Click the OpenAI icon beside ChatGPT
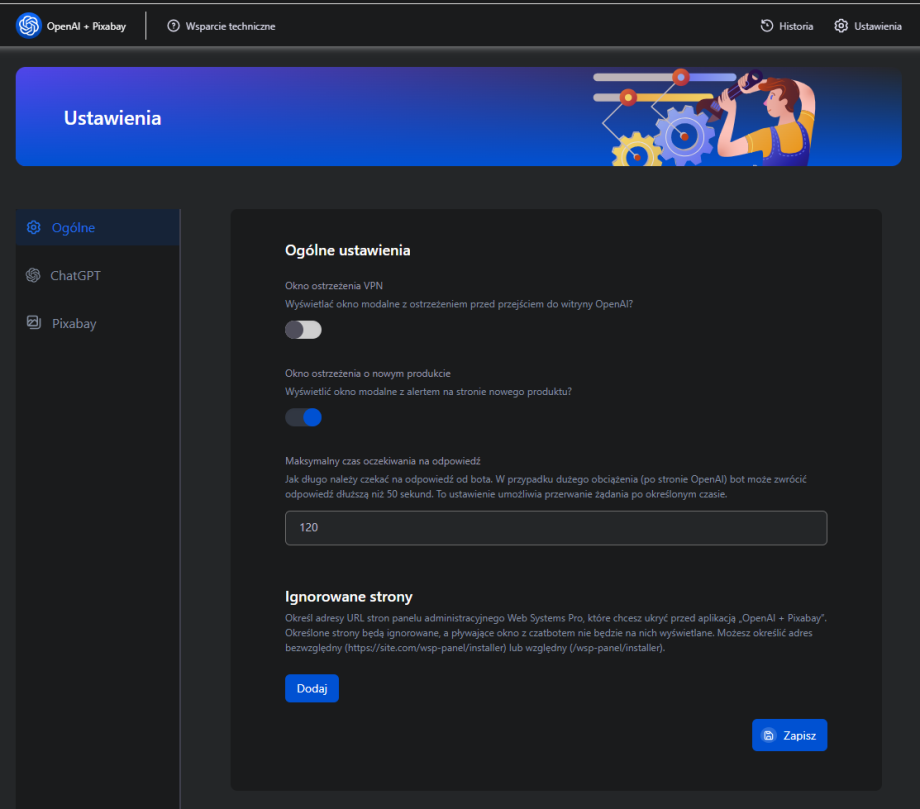Image resolution: width=920 pixels, height=809 pixels. [x=31, y=275]
